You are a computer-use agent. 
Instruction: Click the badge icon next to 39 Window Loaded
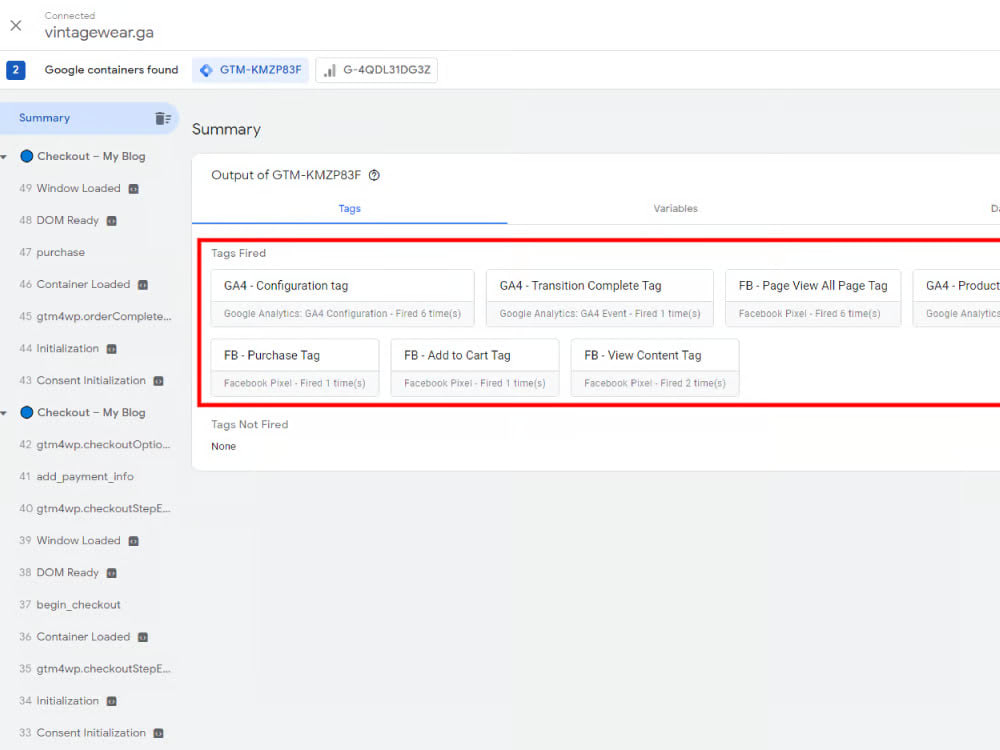(133, 541)
